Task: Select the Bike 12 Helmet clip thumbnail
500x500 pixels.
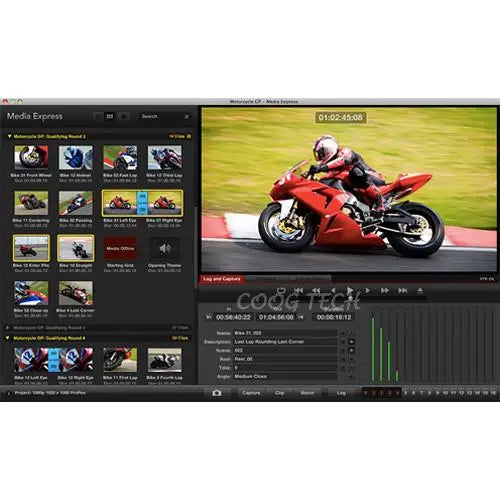Action: pos(76,157)
